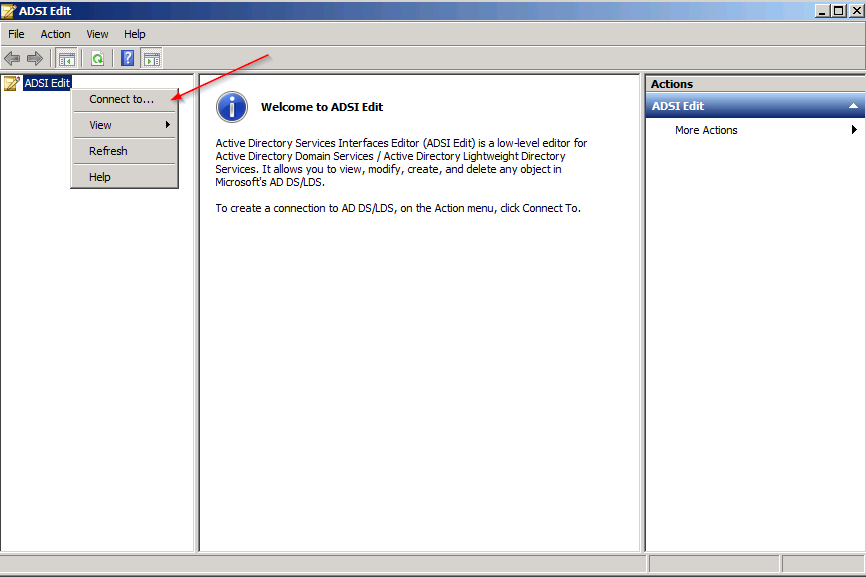The height and width of the screenshot is (577, 866).
Task: Collapse the ADSI Edit actions section arrow
Action: point(853,106)
